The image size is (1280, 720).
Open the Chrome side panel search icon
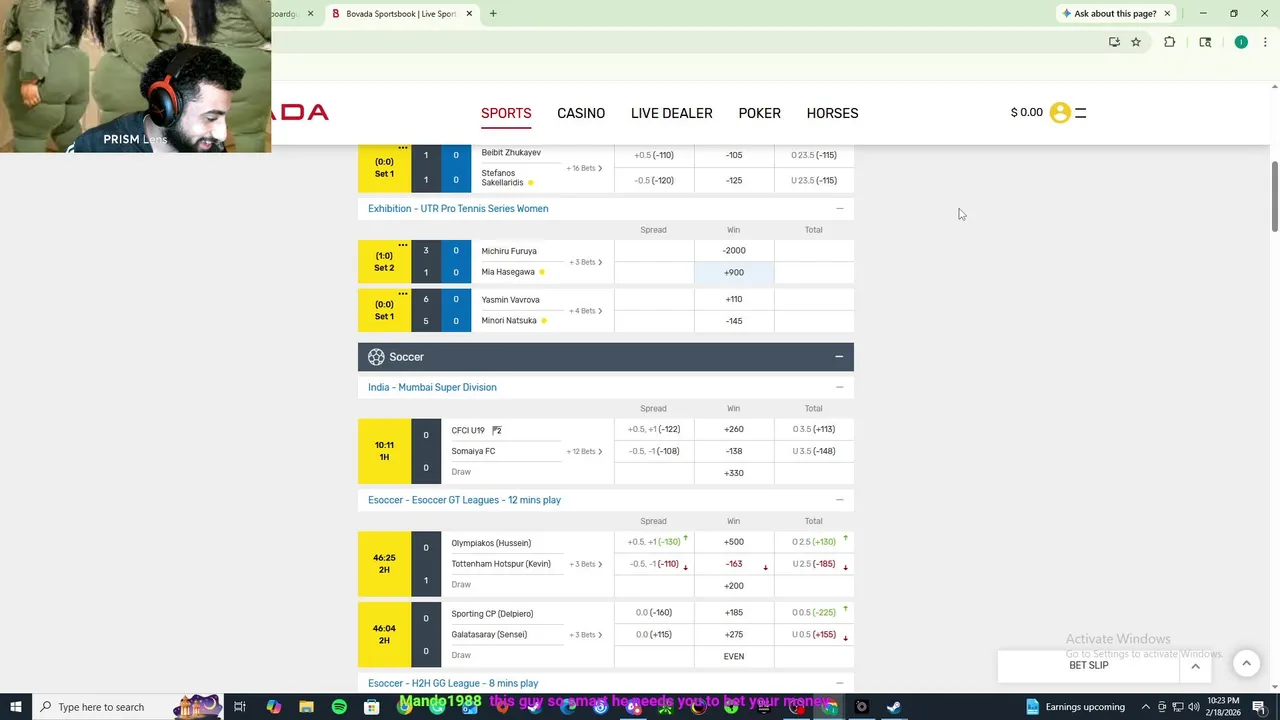tap(1205, 42)
